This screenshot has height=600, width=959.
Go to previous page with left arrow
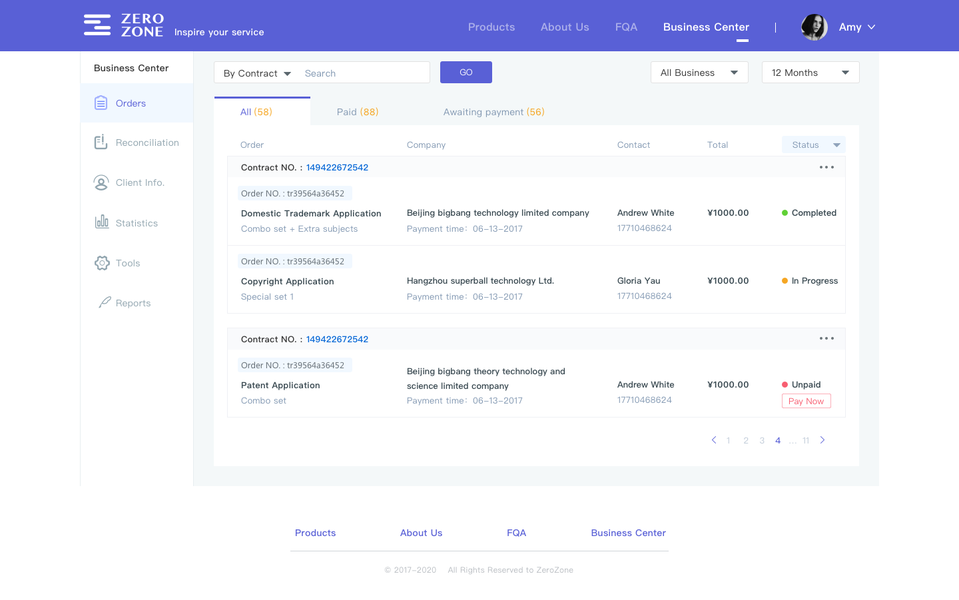pos(714,440)
